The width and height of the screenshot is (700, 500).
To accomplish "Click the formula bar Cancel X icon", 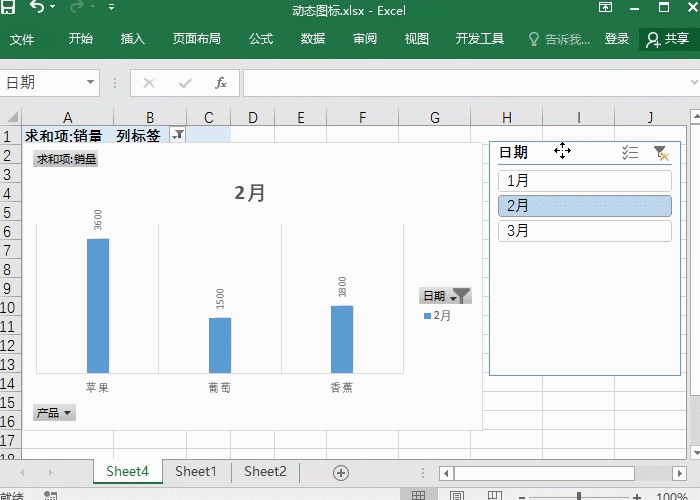I will [149, 83].
